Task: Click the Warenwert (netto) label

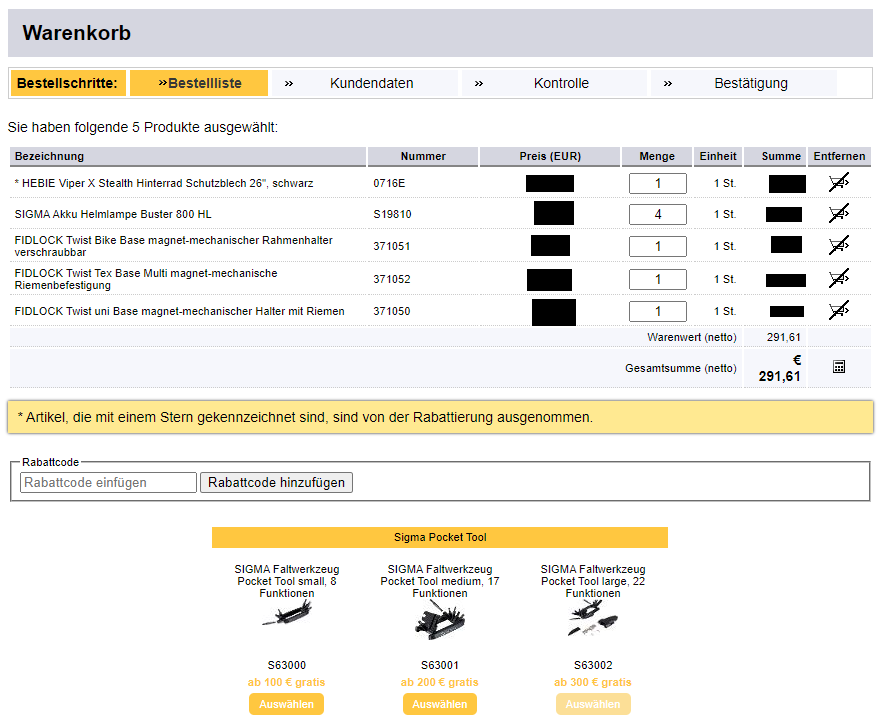Action: (x=692, y=337)
